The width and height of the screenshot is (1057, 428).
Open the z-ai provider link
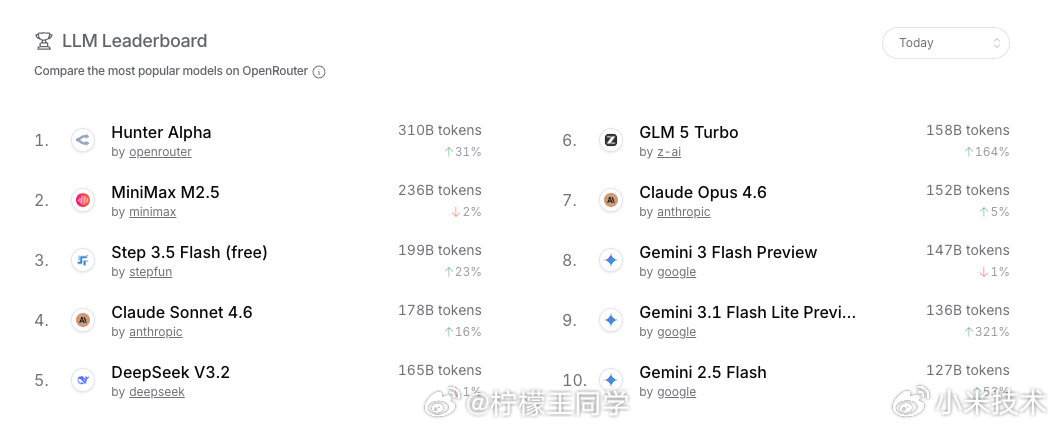668,152
